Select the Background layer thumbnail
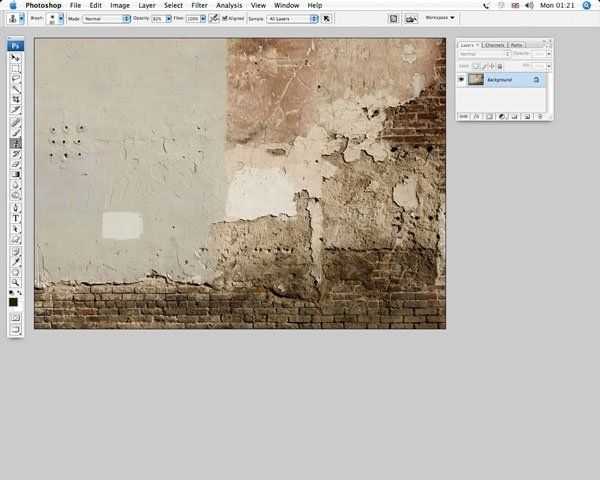The height and width of the screenshot is (480, 600). tap(475, 79)
